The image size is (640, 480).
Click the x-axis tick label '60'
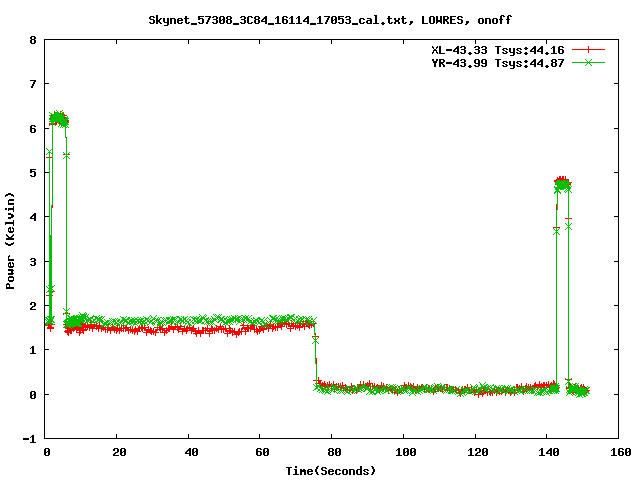262,452
